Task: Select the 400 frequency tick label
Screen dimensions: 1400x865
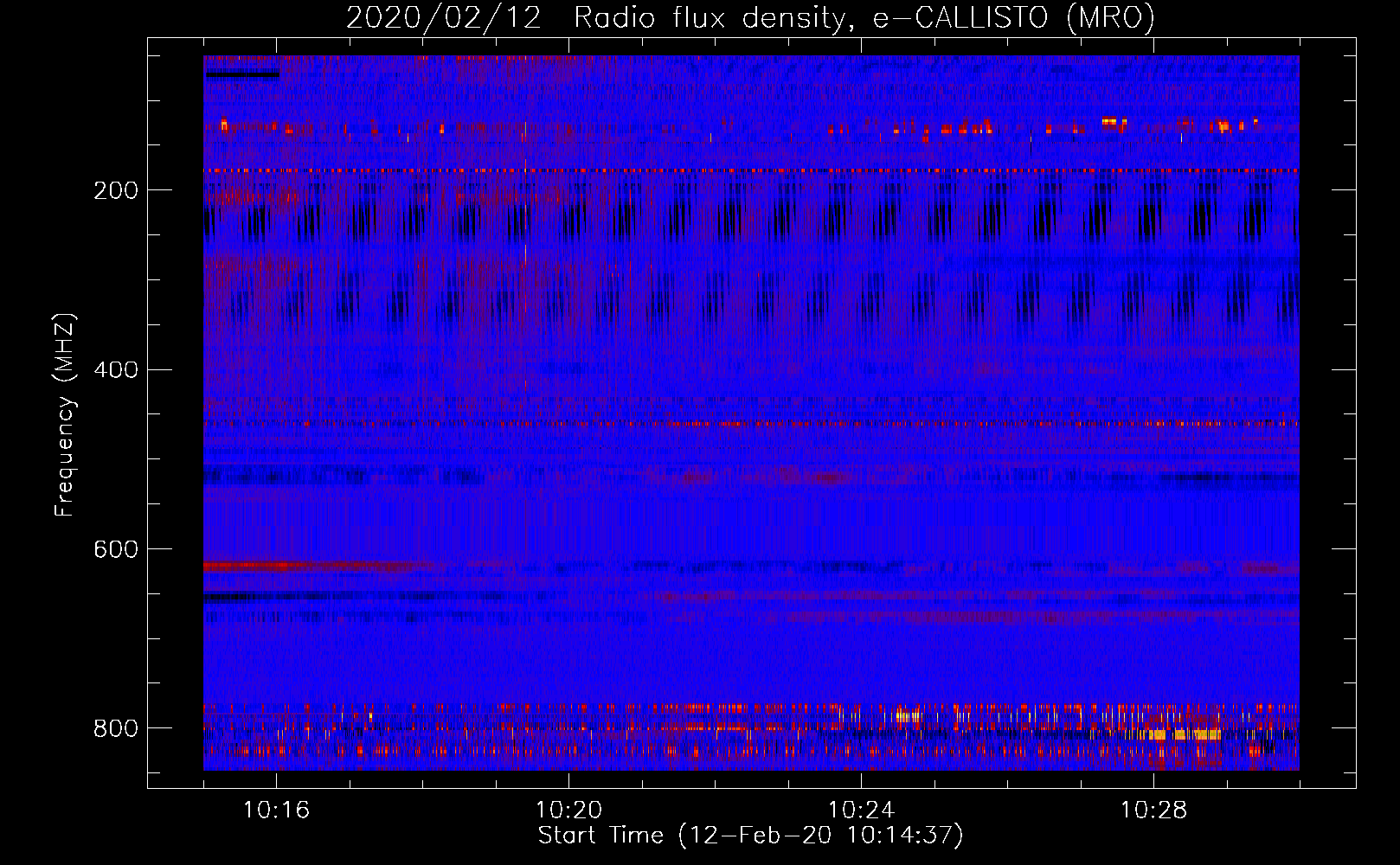Action: pyautogui.click(x=115, y=370)
